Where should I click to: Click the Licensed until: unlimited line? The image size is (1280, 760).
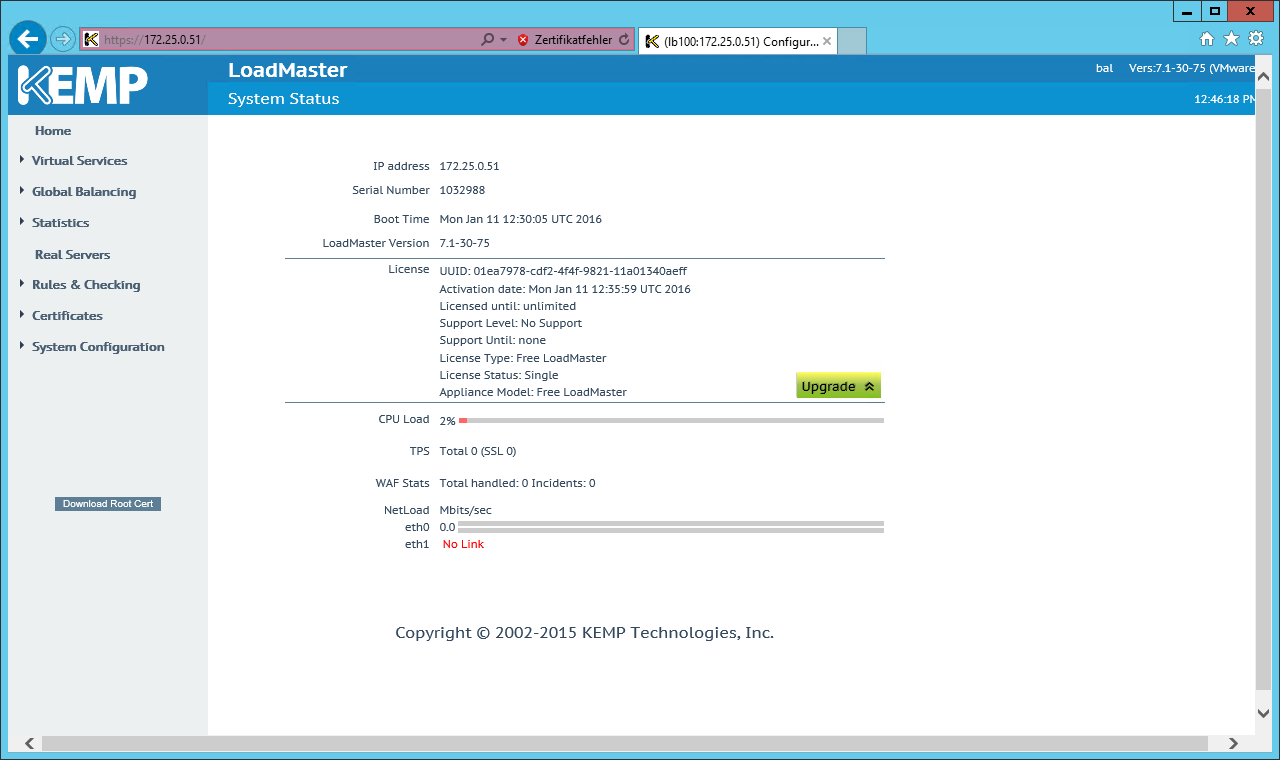pos(508,306)
